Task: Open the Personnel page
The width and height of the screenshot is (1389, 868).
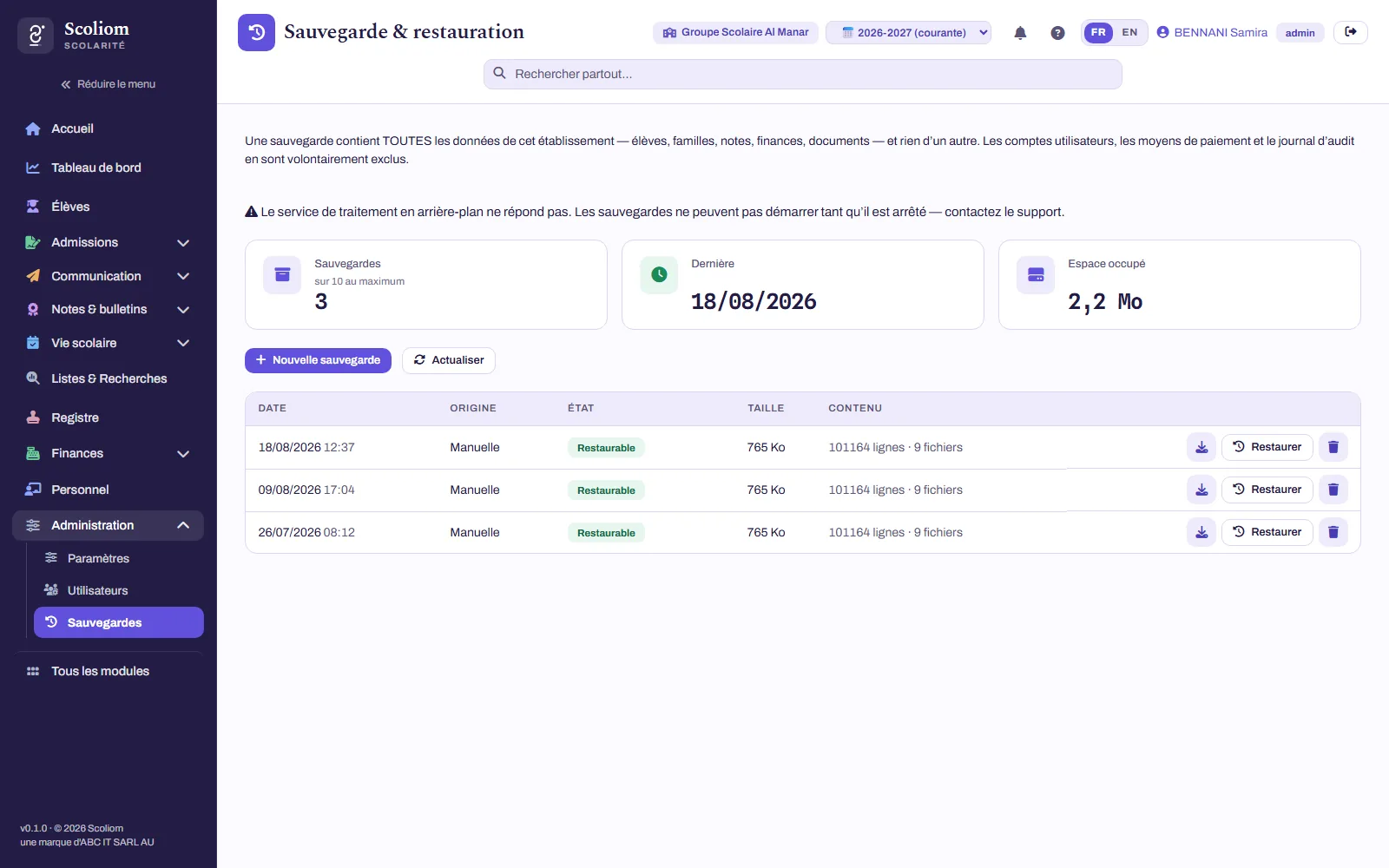Action: [x=108, y=490]
